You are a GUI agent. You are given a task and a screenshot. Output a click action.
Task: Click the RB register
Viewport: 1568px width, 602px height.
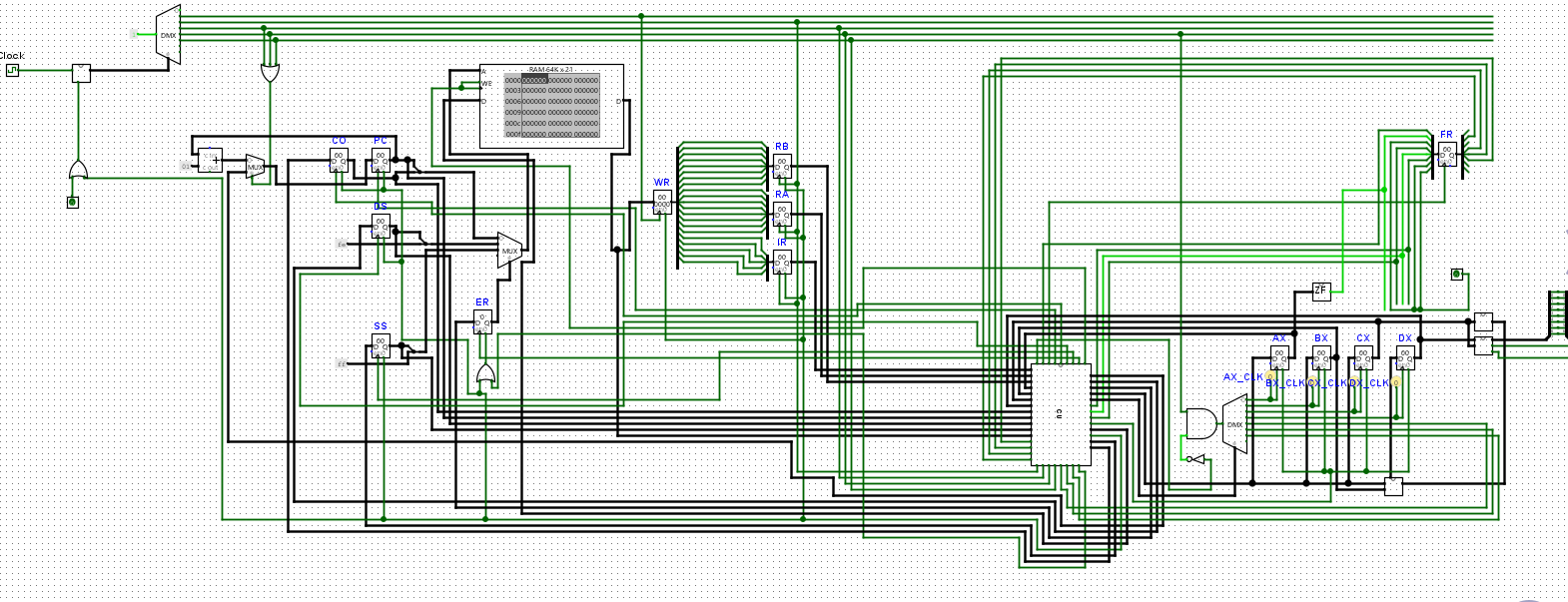pos(782,167)
